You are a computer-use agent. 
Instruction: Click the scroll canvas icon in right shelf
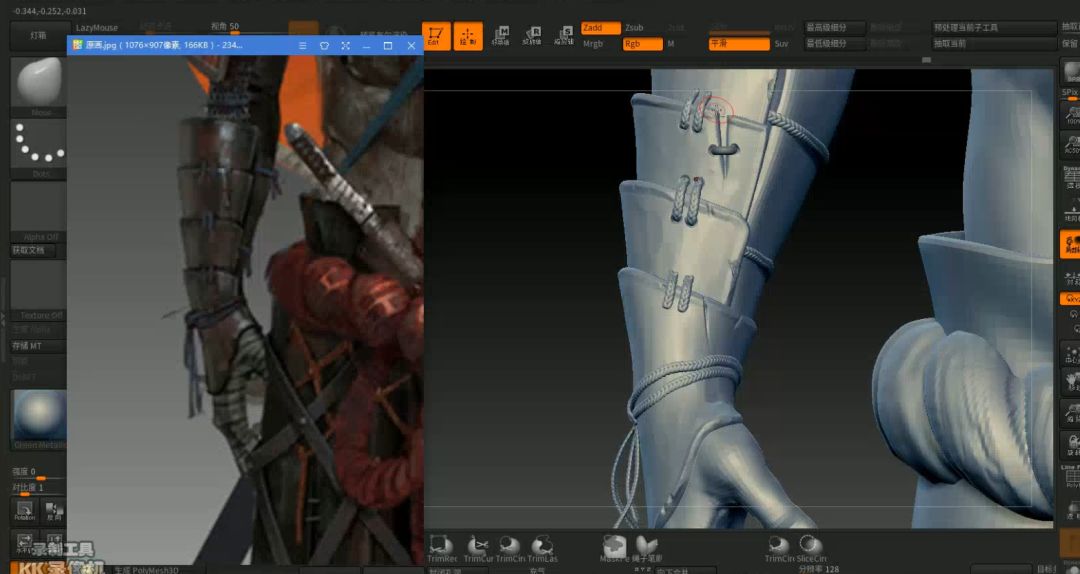coord(1072,380)
